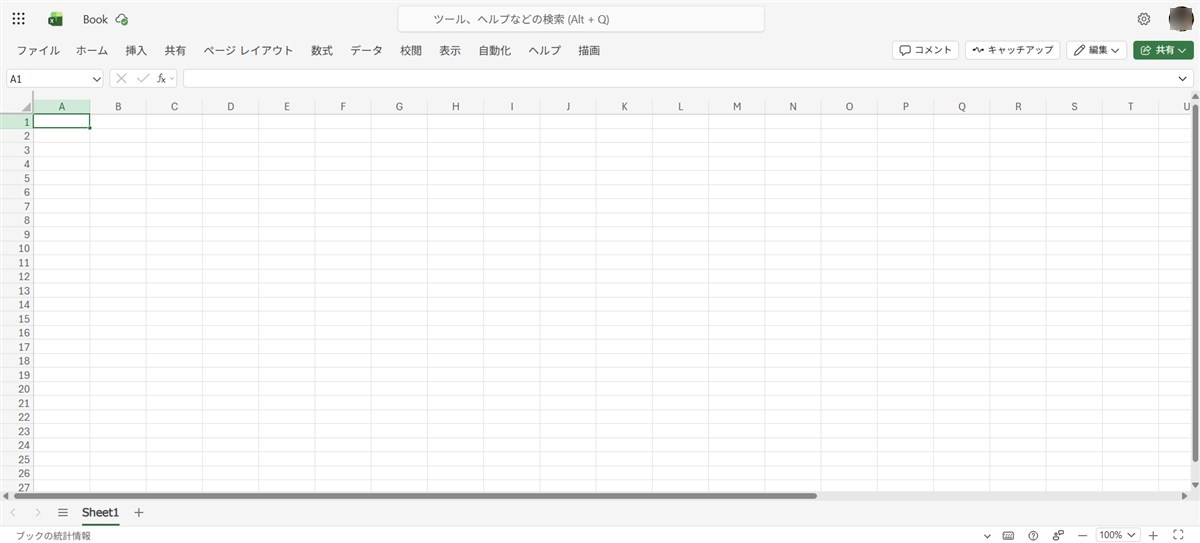Zoom in with the plus icon in status bar
The height and width of the screenshot is (543, 1200).
[x=1153, y=535]
